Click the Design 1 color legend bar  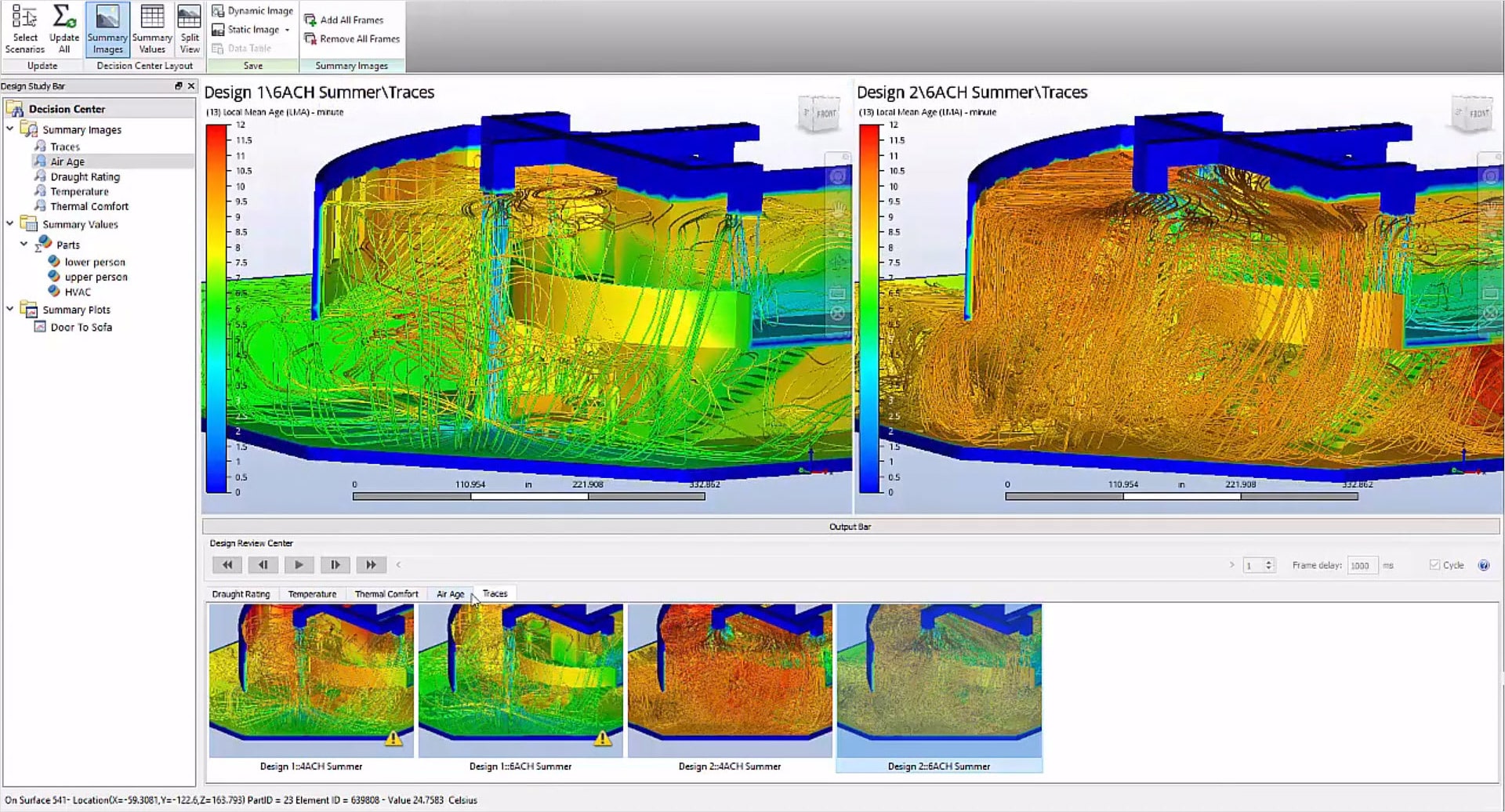pyautogui.click(x=216, y=308)
